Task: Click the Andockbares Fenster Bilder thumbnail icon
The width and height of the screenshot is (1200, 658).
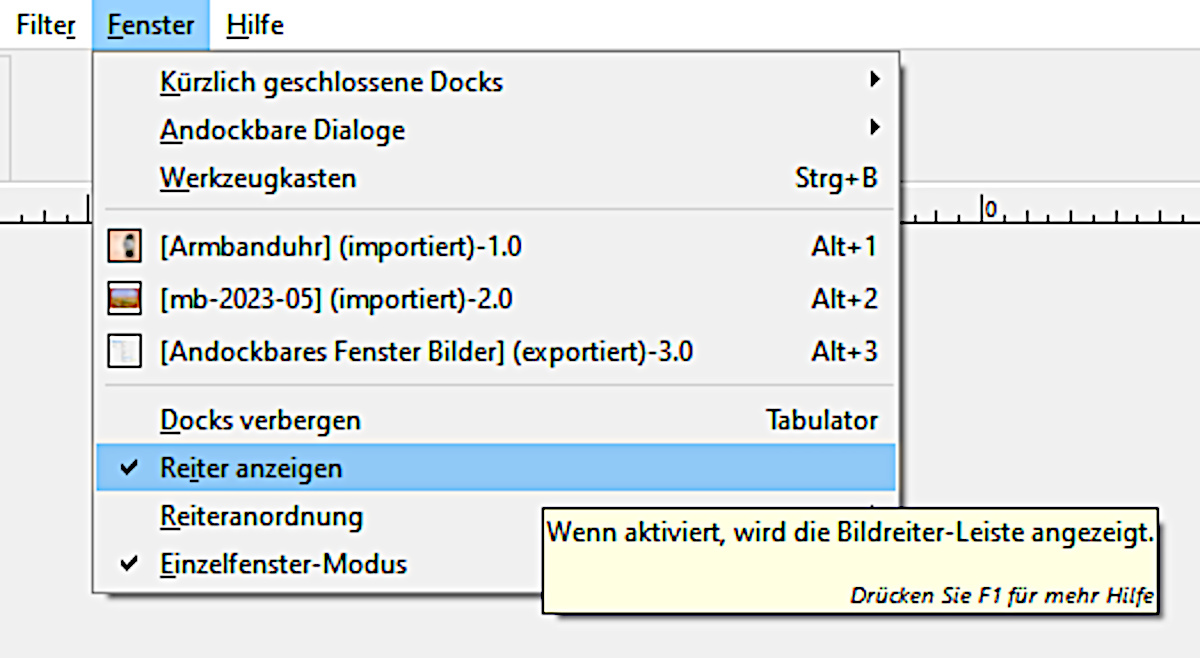Action: [124, 352]
